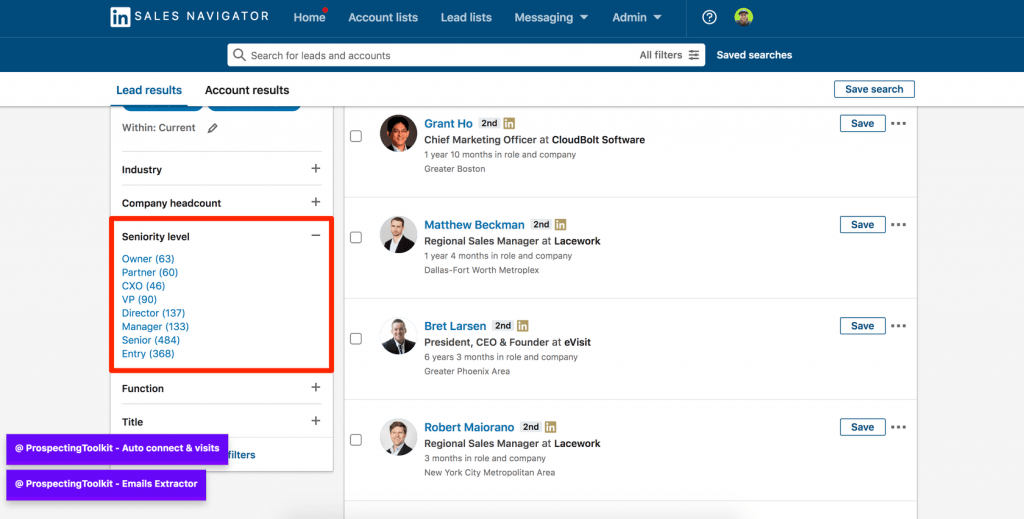
Task: Filter by VP (90) seniority
Action: (x=139, y=300)
